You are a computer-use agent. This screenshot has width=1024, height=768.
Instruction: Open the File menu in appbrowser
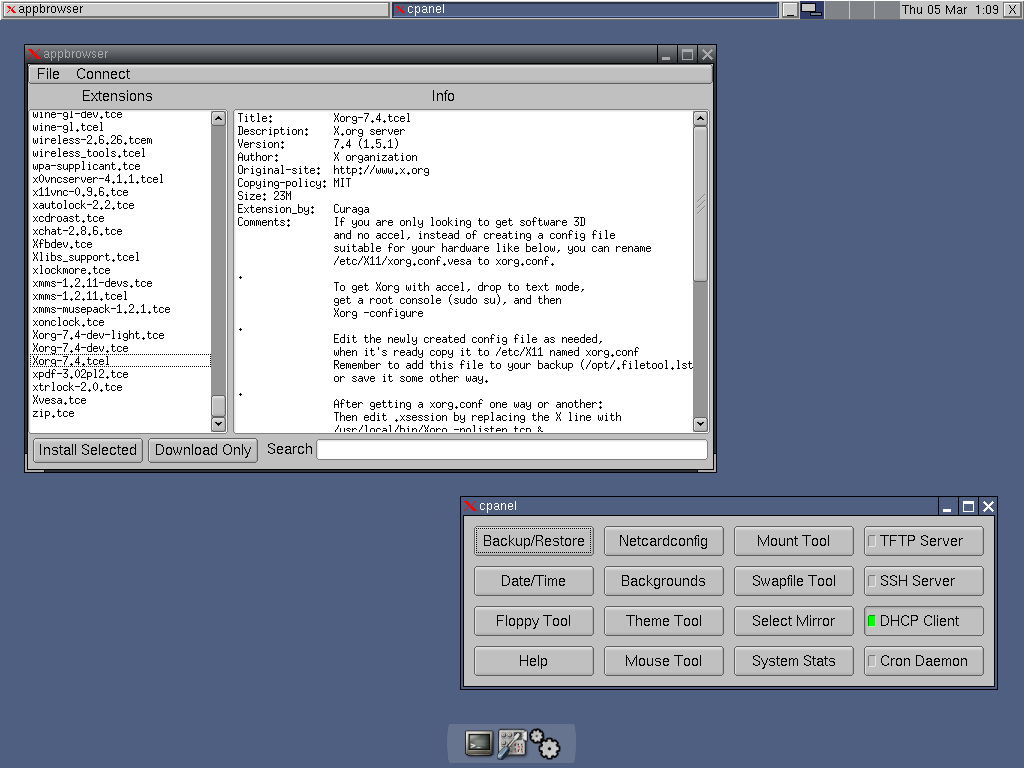[x=48, y=74]
